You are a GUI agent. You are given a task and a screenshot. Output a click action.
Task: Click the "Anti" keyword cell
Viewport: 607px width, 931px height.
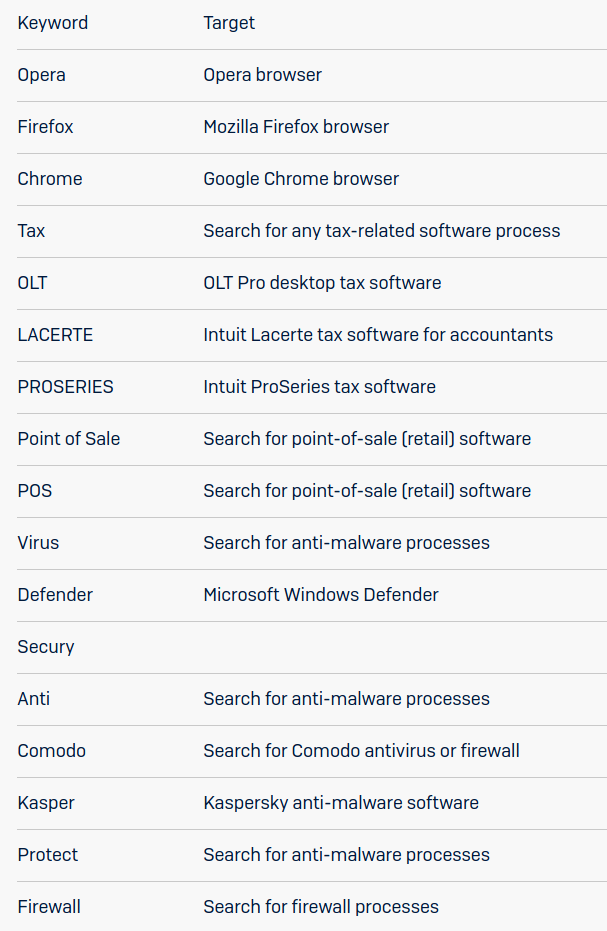coord(34,699)
